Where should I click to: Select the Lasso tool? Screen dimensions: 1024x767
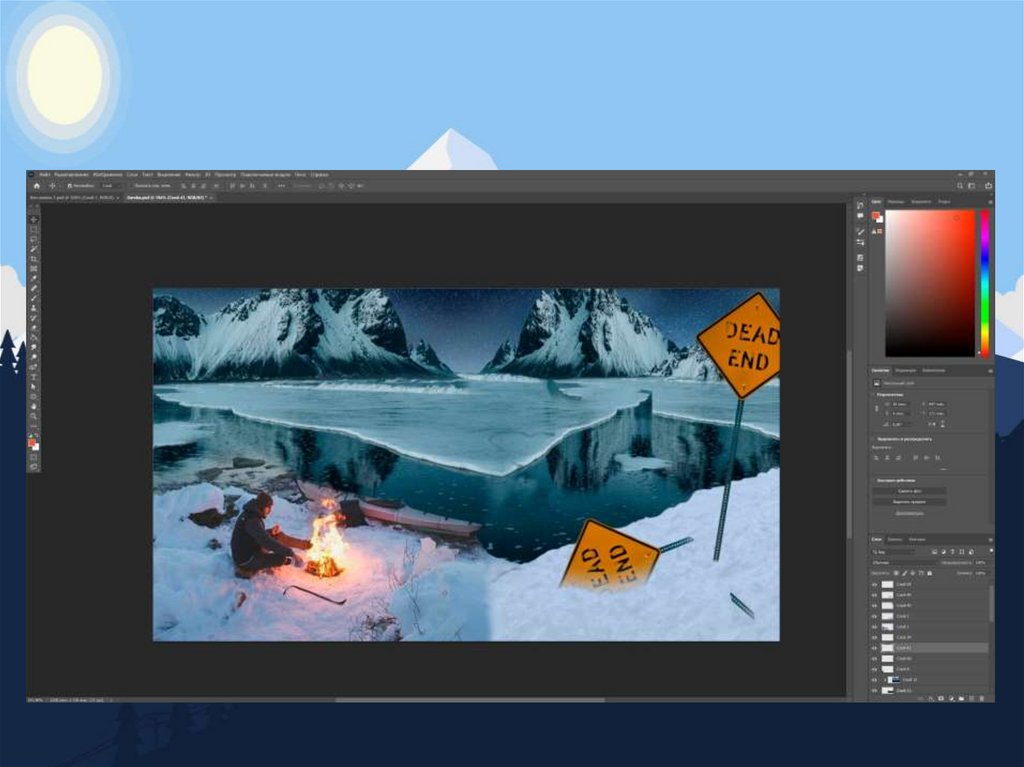34,239
